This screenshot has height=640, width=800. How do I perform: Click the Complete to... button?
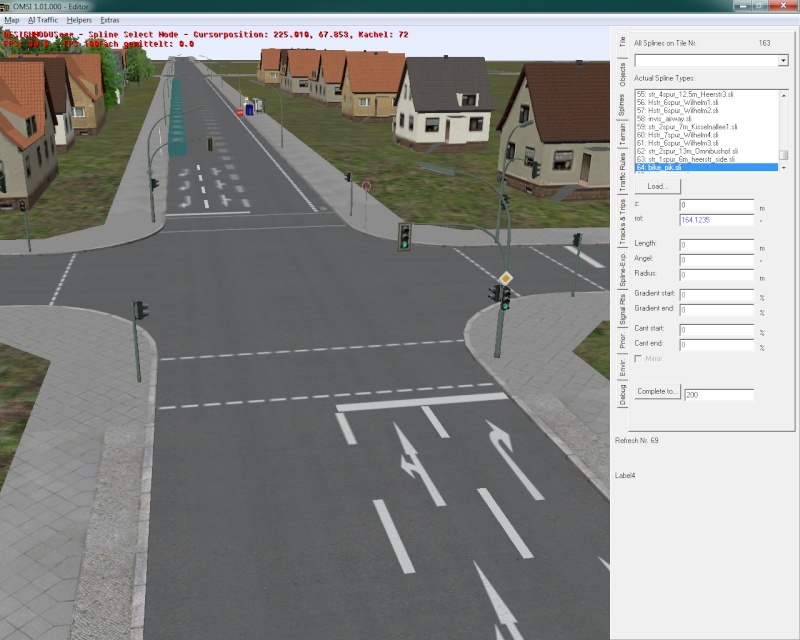pos(657,391)
